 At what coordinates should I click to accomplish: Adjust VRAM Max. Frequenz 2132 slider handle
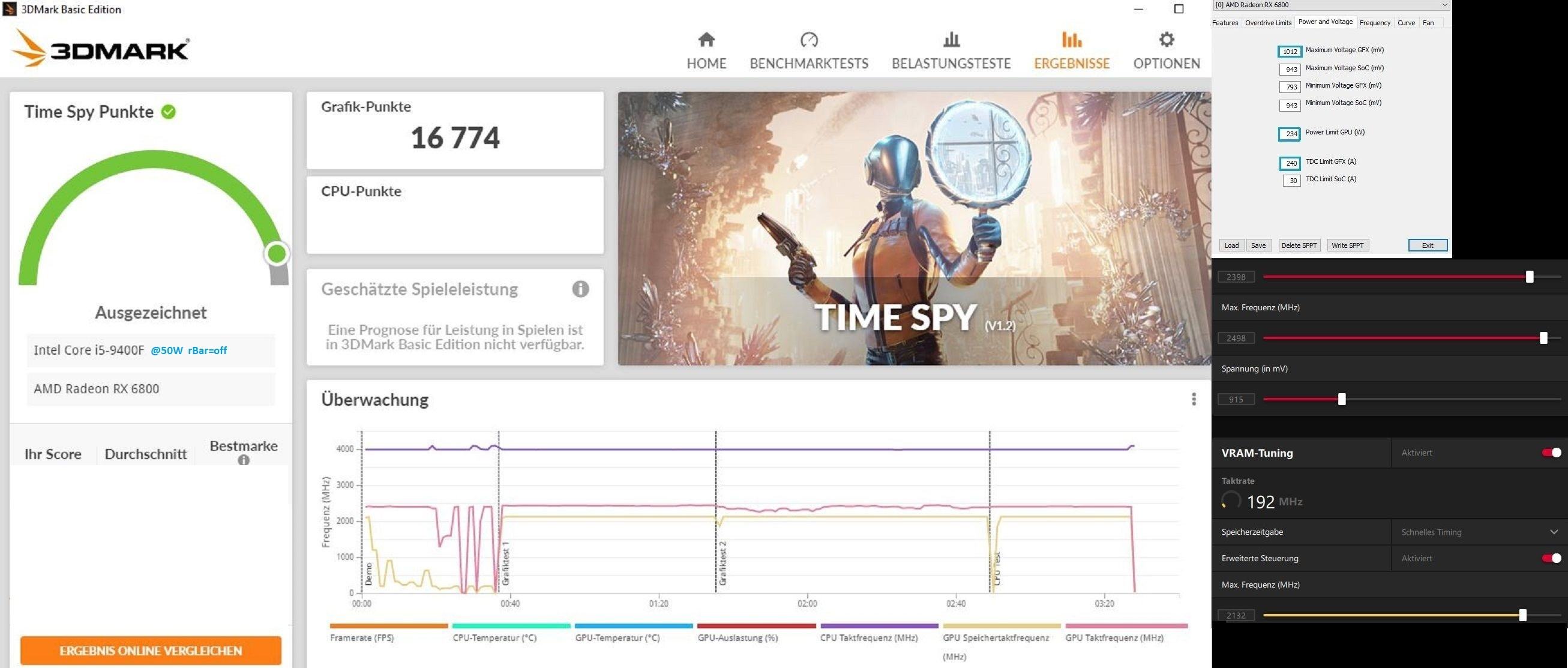click(1522, 615)
